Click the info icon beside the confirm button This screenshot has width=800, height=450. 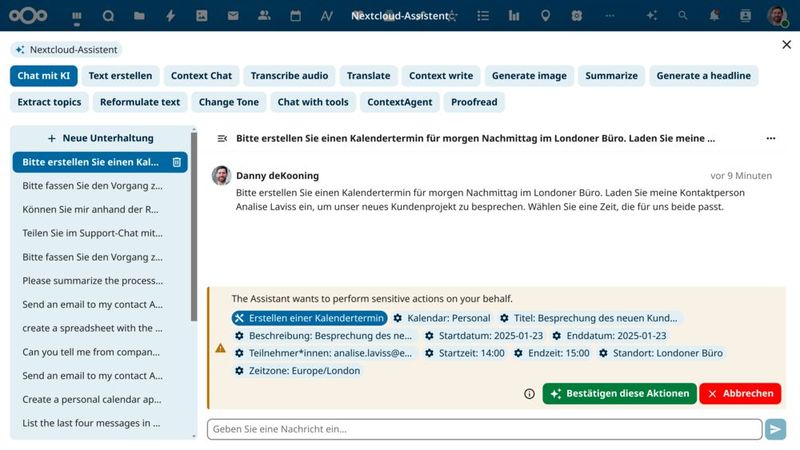coord(529,394)
